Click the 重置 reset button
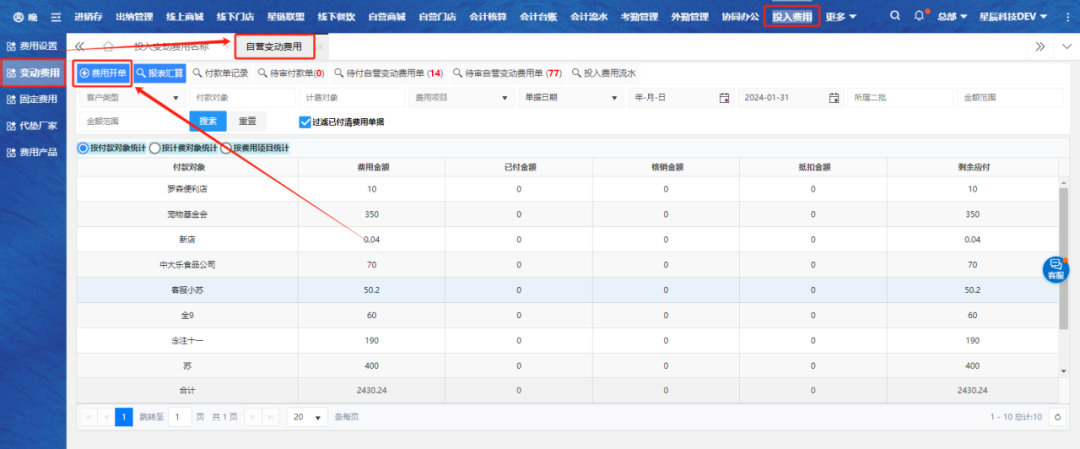 247,121
